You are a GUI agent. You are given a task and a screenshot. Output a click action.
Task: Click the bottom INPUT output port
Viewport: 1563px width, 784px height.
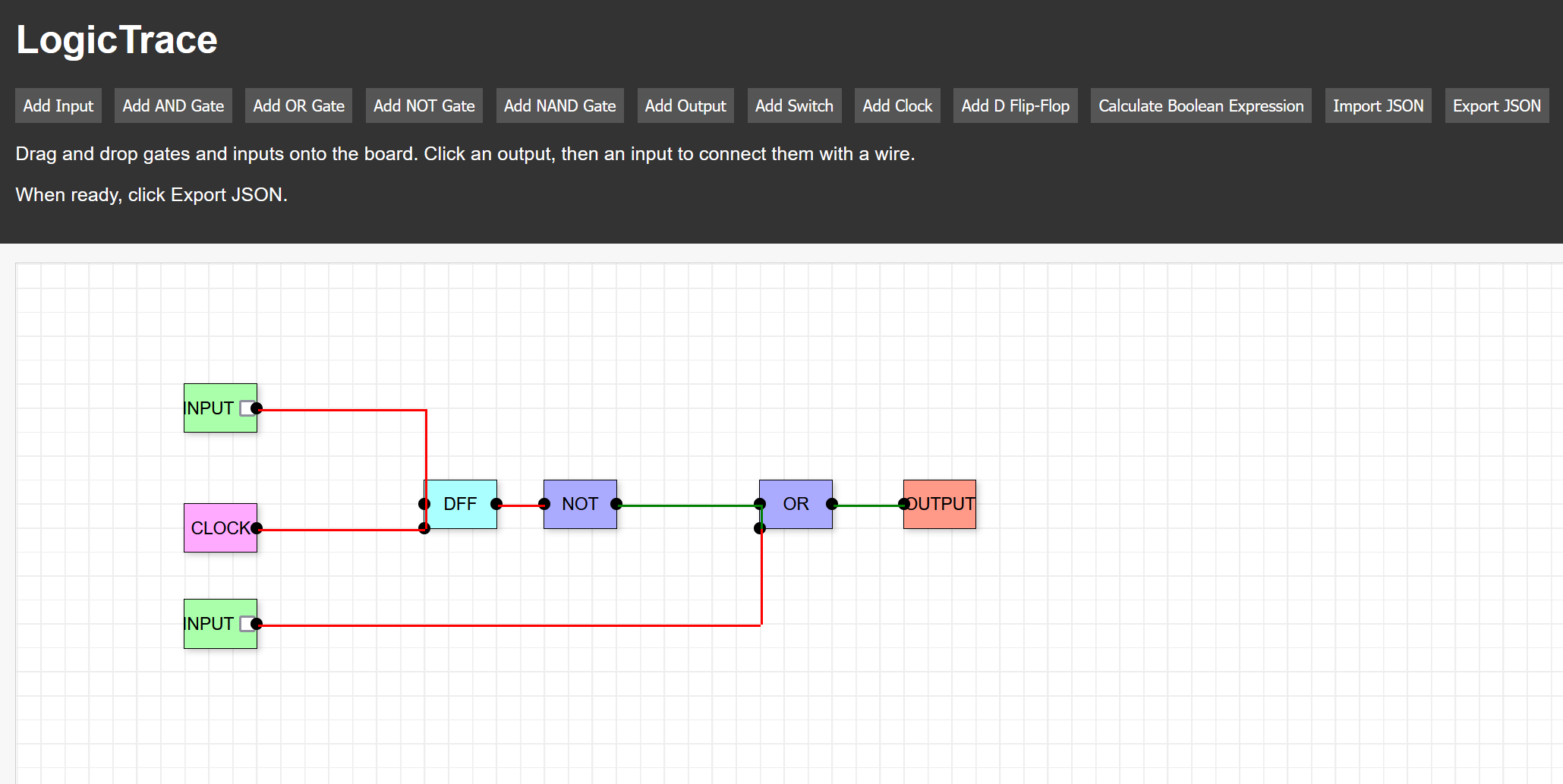(257, 624)
